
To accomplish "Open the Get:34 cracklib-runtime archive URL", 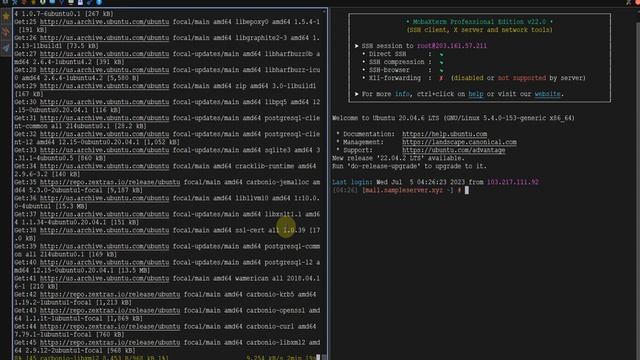I will click(x=104, y=166).
